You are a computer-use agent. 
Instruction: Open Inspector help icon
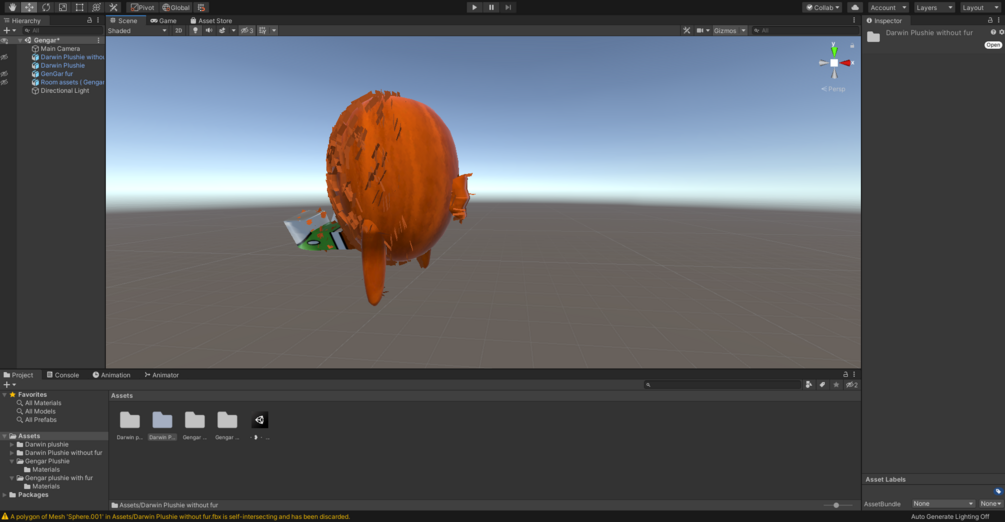(993, 32)
